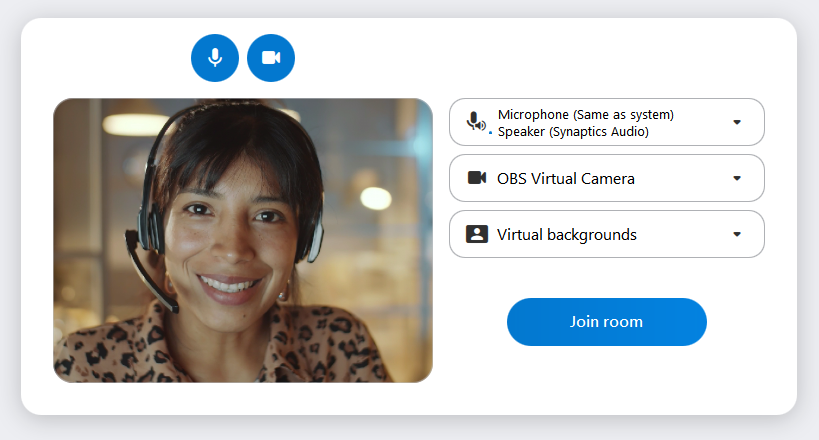
Task: Click the microphone-speaker icon in the audio selector
Action: (476, 122)
